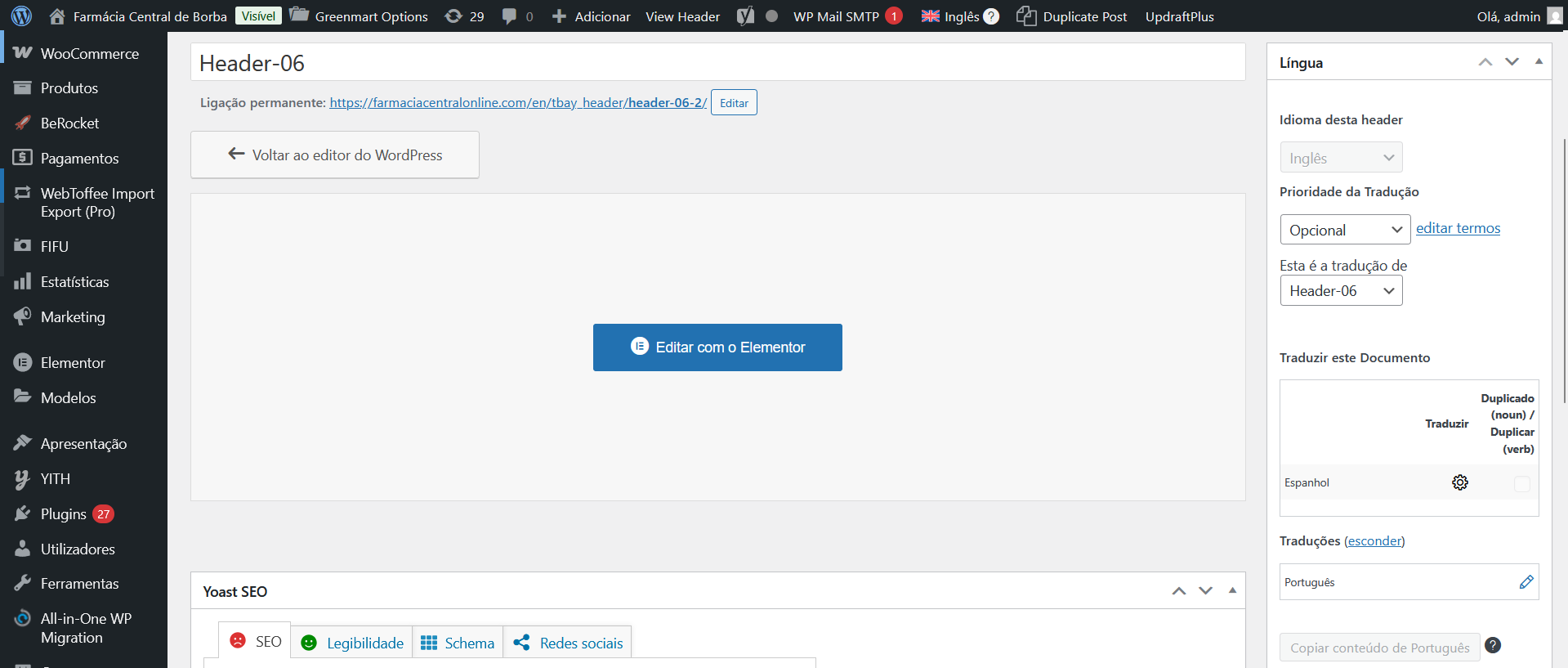Open the Esta é a tradução de dropdown

coord(1341,290)
